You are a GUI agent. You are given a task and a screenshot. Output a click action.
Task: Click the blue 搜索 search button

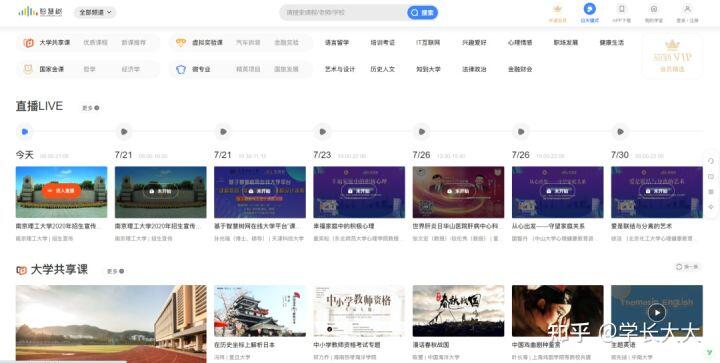tap(422, 12)
